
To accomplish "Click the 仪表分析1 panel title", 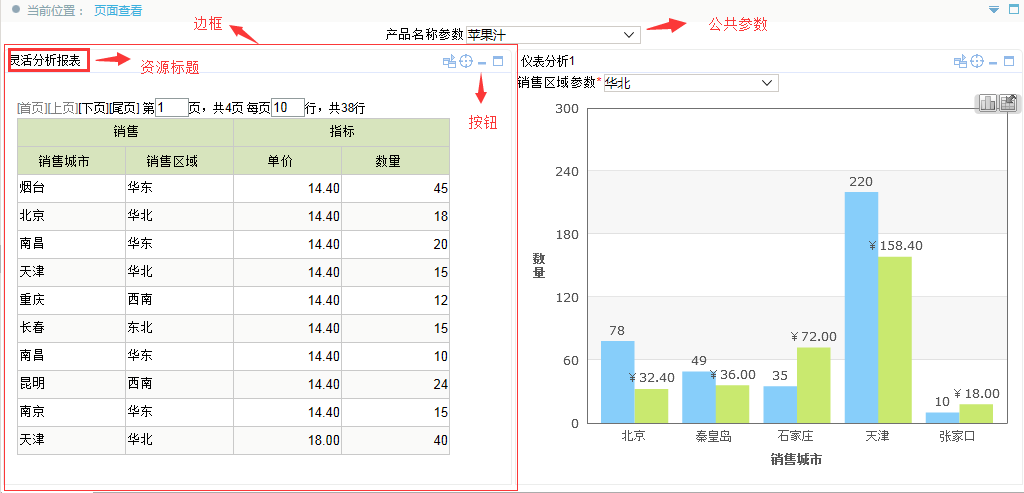I will 547,61.
